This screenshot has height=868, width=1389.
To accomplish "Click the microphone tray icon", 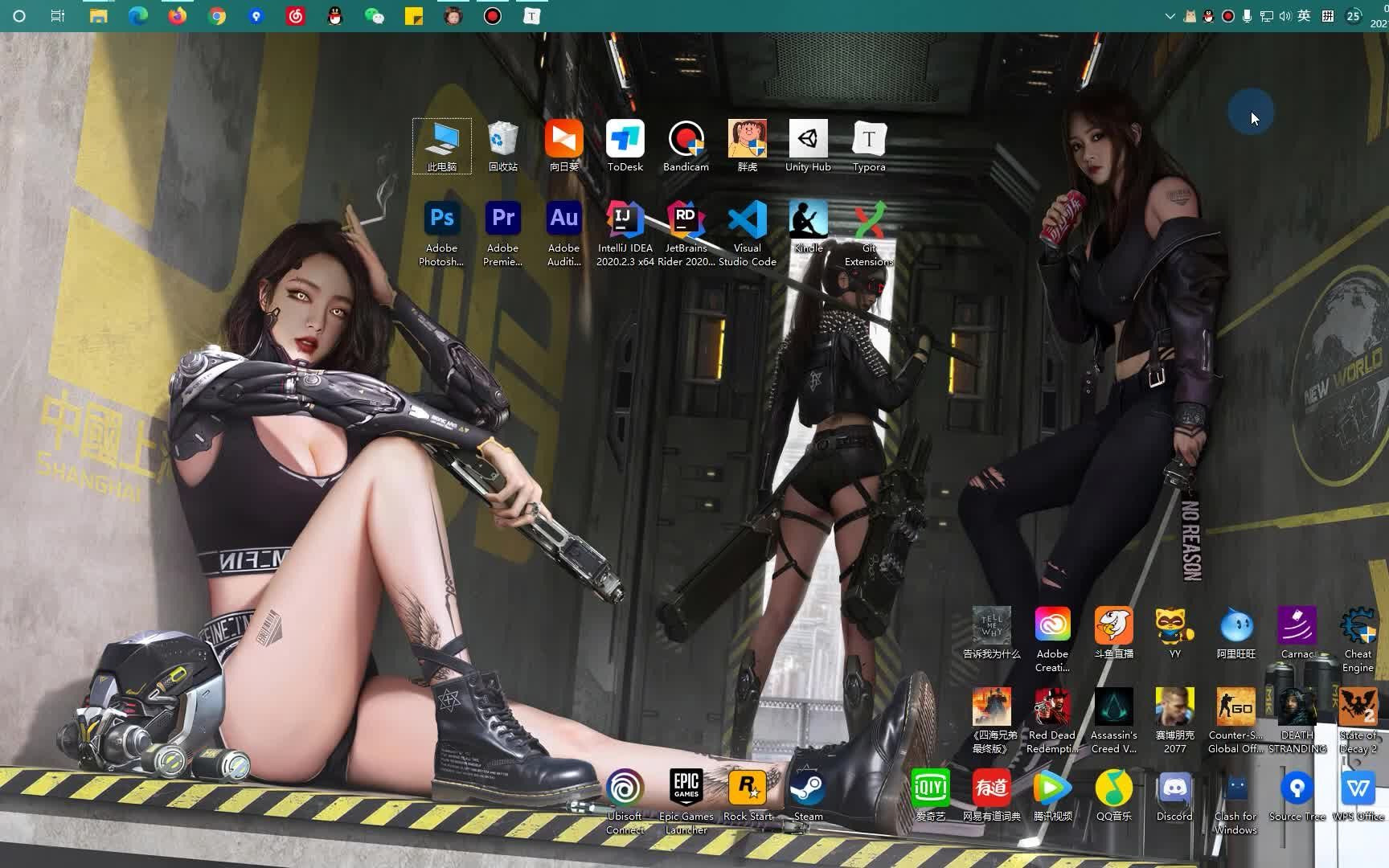I will pos(1247,16).
